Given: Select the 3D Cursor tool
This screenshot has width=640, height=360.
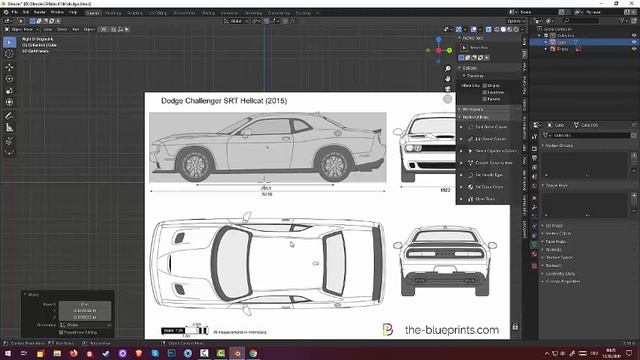Looking at the screenshot, I should point(9,54).
